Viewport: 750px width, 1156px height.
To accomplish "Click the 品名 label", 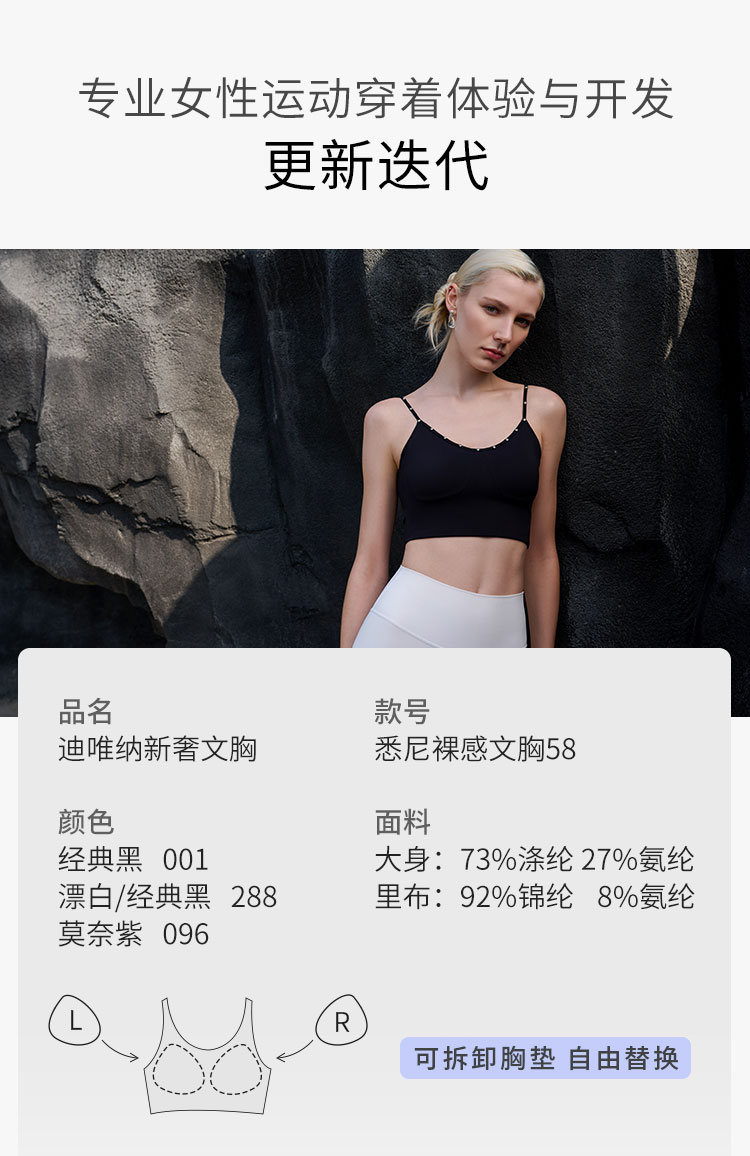I will [x=86, y=712].
